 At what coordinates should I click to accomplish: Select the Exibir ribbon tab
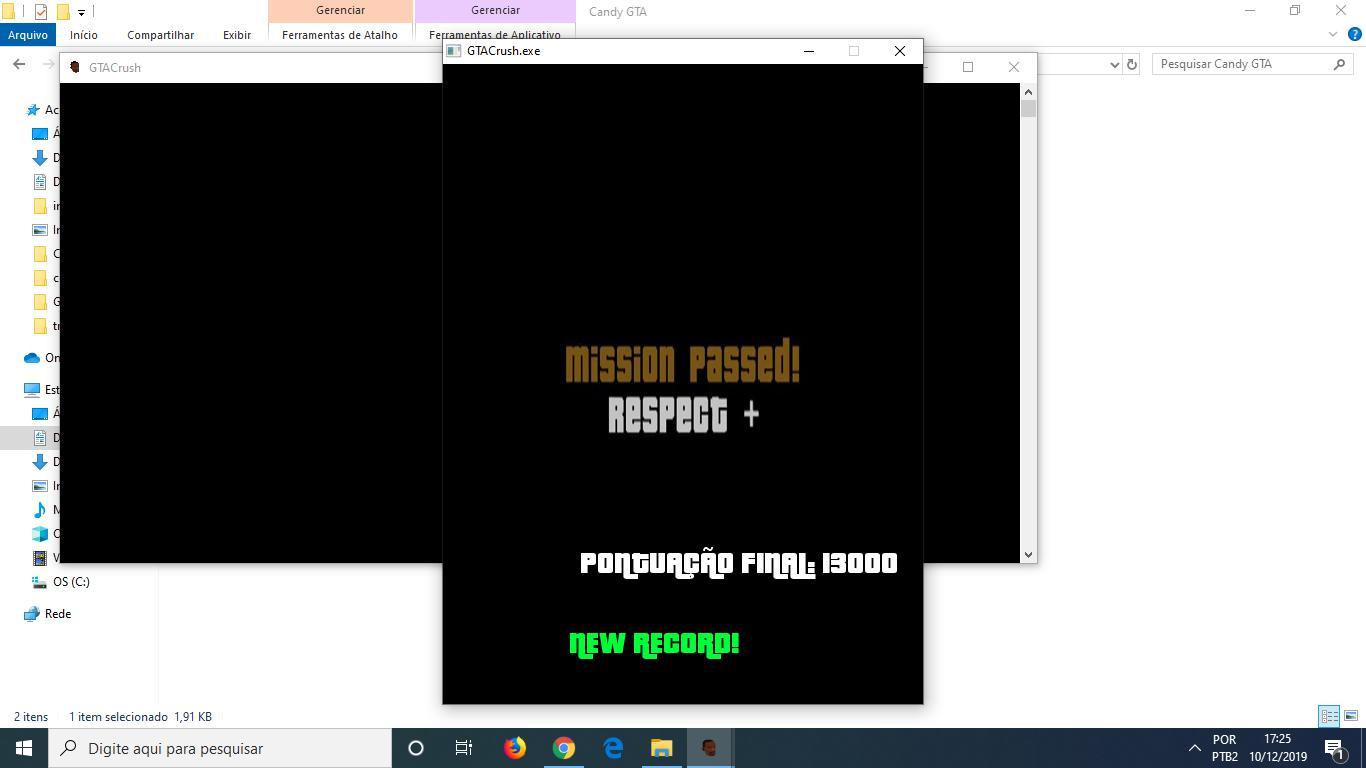(x=237, y=35)
